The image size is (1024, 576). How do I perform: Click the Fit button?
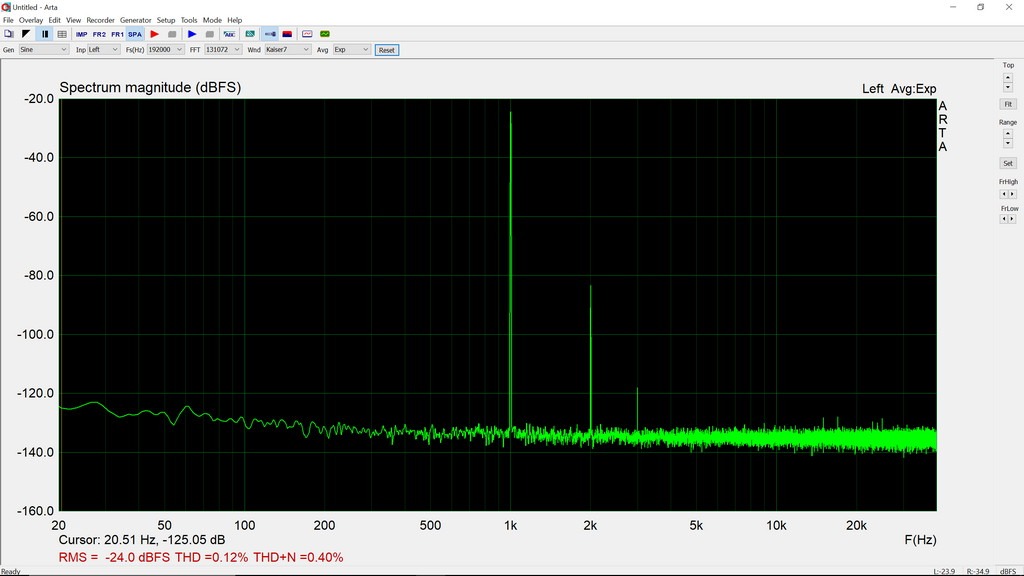(1008, 104)
